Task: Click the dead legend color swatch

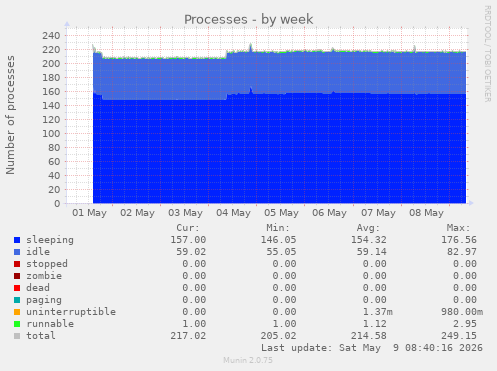Action: click(17, 288)
